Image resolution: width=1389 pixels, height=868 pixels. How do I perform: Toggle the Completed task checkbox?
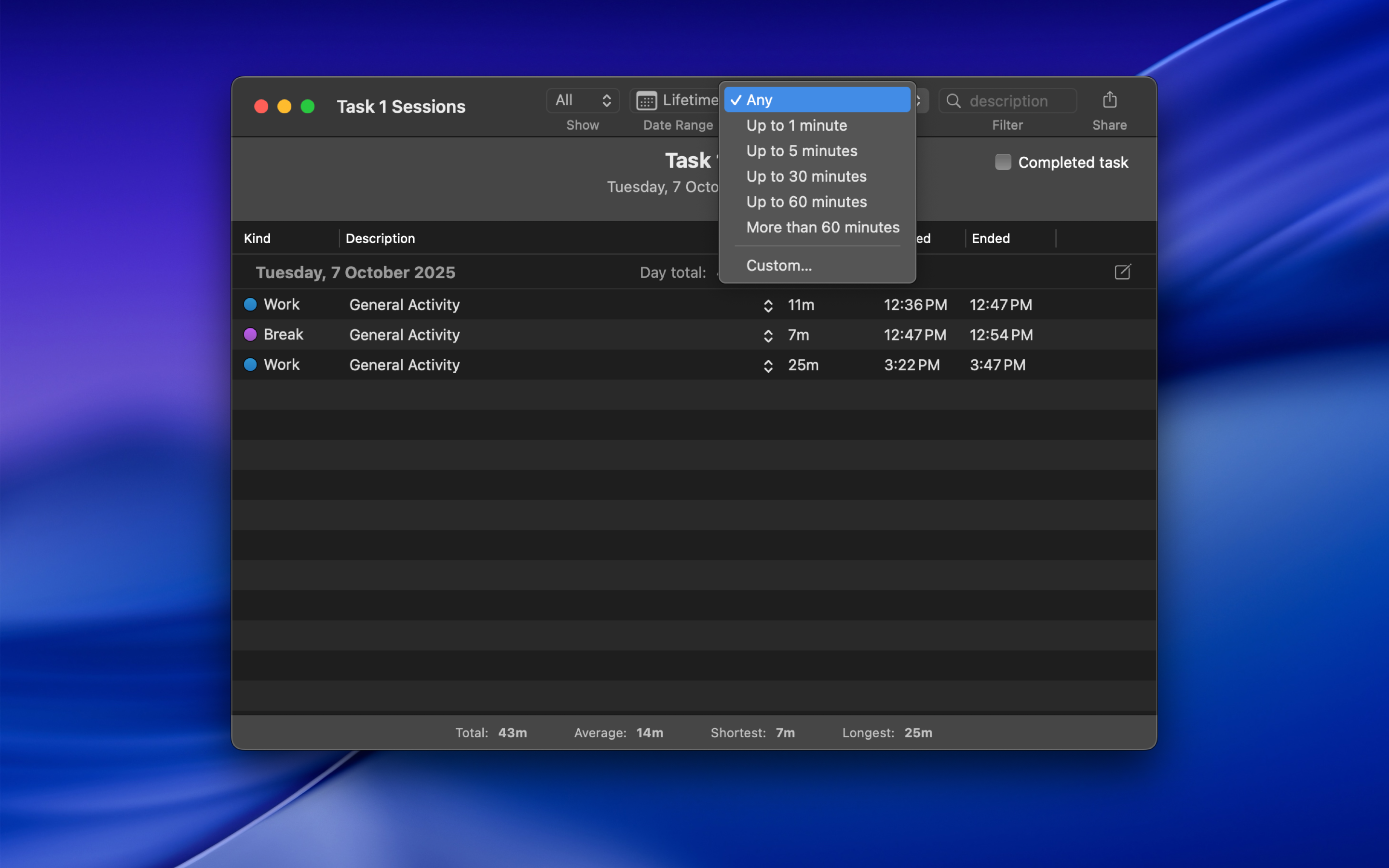[1003, 162]
